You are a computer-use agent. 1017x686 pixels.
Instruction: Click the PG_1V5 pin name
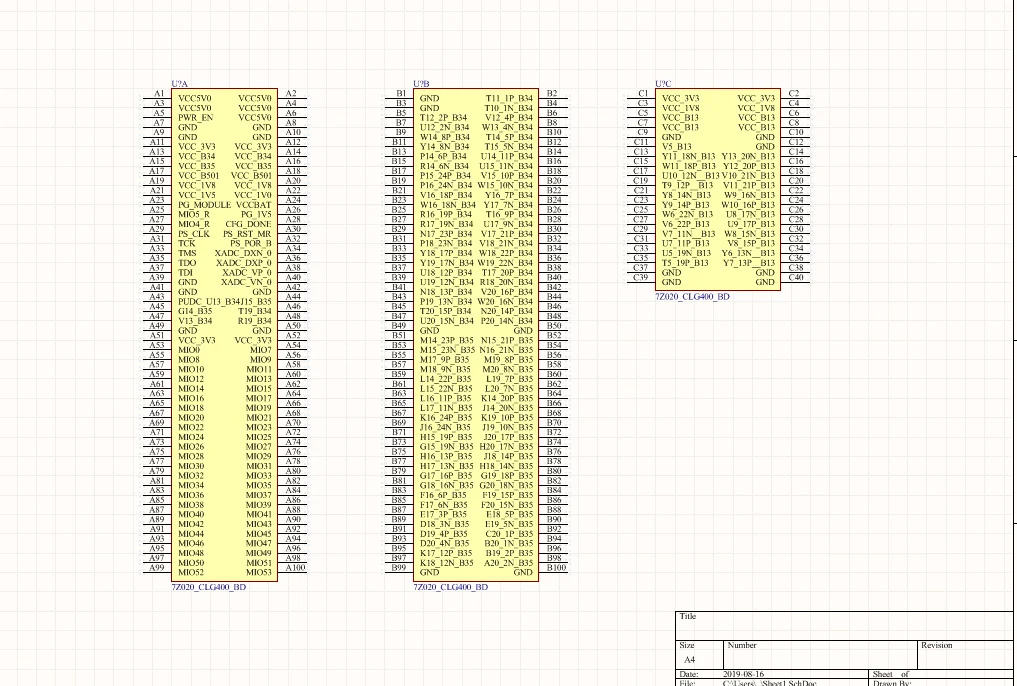(x=256, y=215)
